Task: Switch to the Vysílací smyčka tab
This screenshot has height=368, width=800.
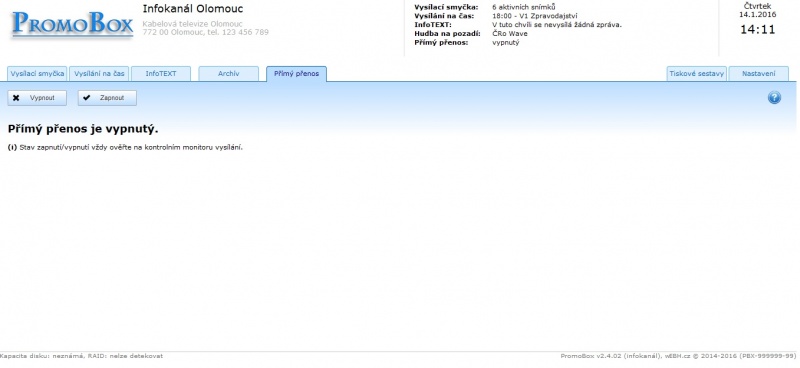Action: [37, 73]
